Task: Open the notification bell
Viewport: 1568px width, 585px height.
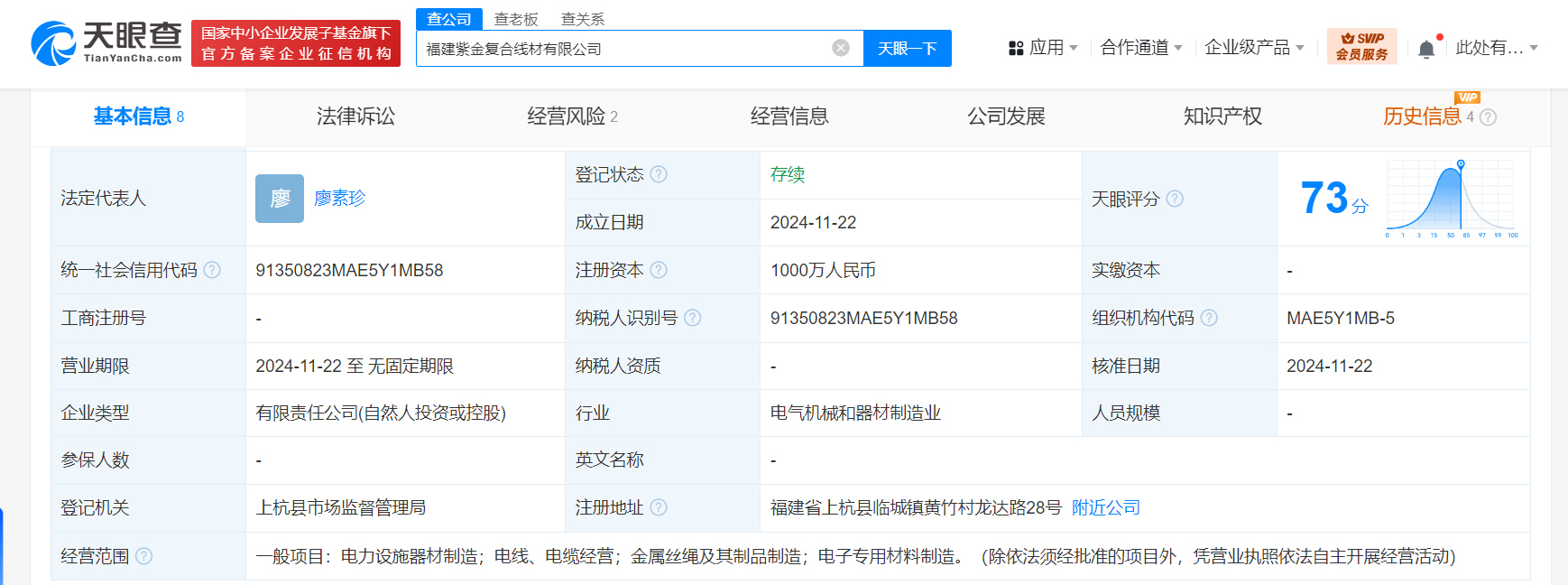Action: tap(1425, 49)
